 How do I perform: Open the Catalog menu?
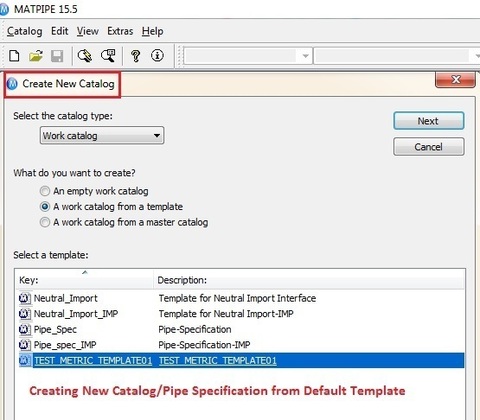point(25,31)
